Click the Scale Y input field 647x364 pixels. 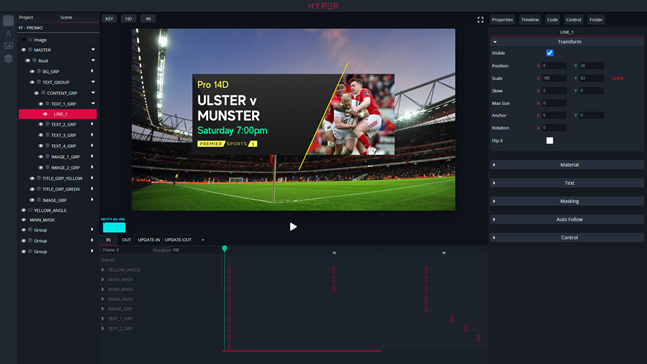point(592,78)
